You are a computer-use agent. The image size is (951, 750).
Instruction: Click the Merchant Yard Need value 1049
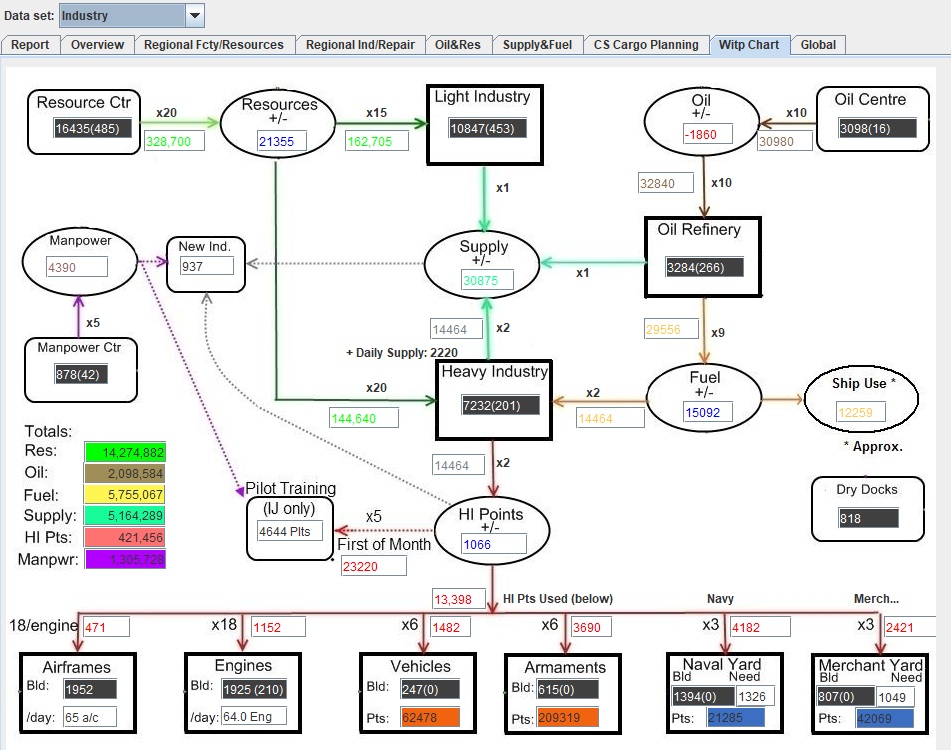click(x=895, y=697)
